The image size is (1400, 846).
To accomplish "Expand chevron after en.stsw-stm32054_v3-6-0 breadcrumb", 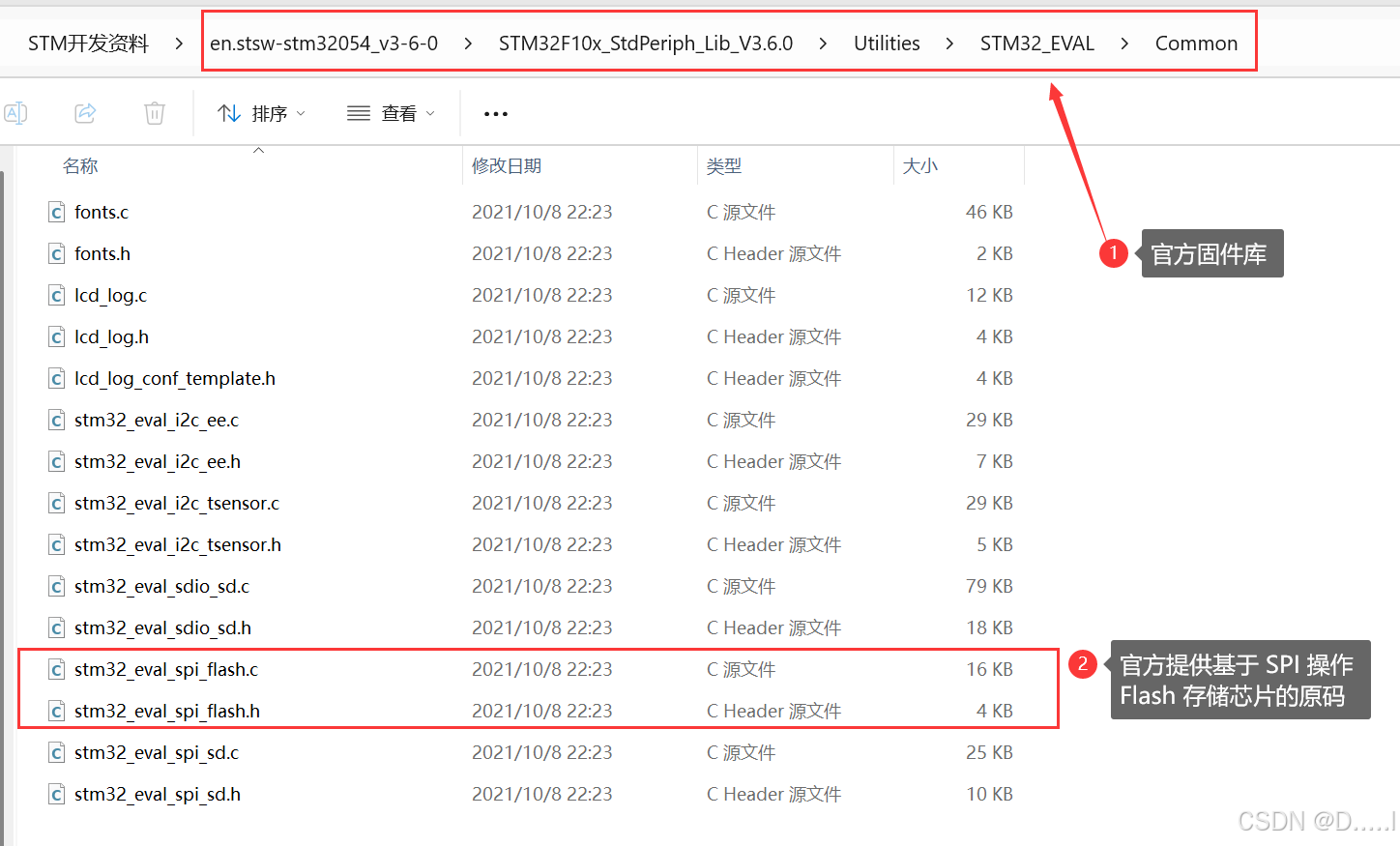I will 468,44.
